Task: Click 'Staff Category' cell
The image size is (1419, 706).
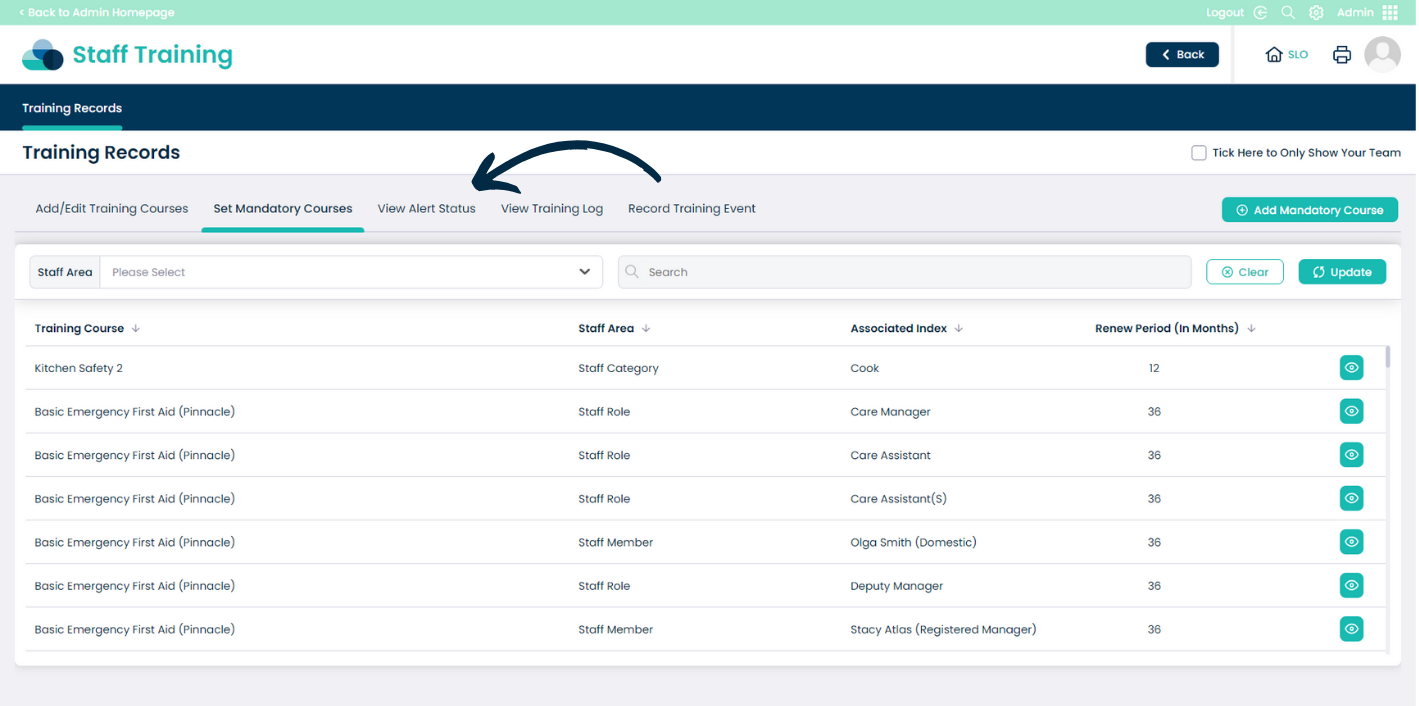Action: click(618, 368)
